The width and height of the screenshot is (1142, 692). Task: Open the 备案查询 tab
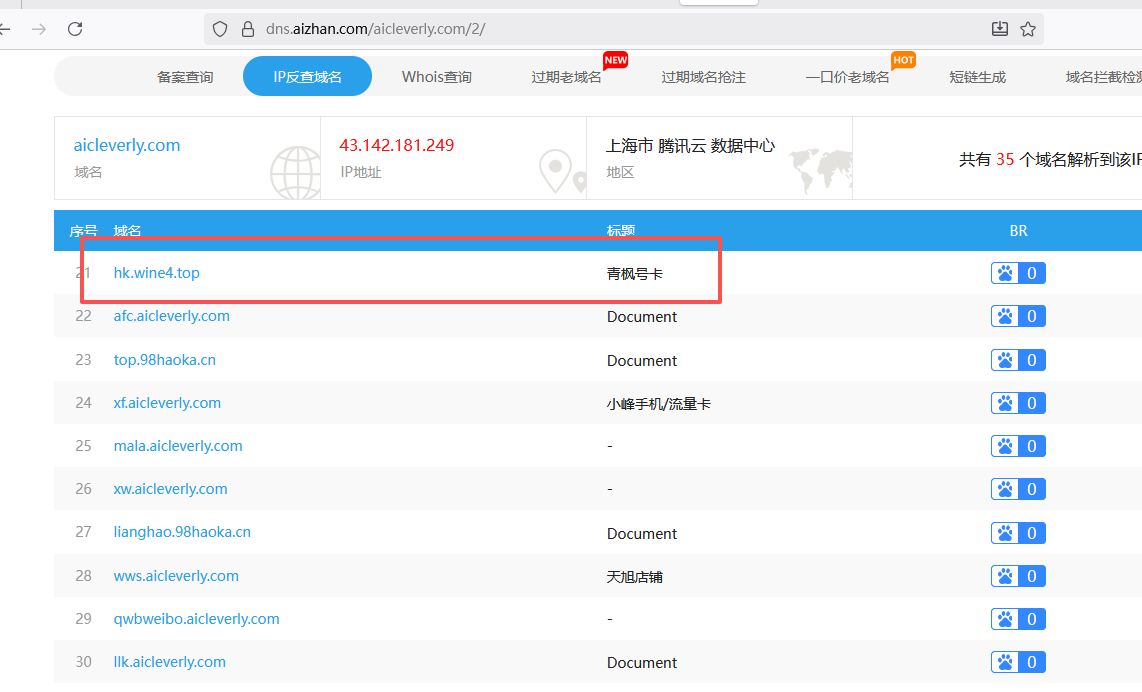tap(185, 77)
